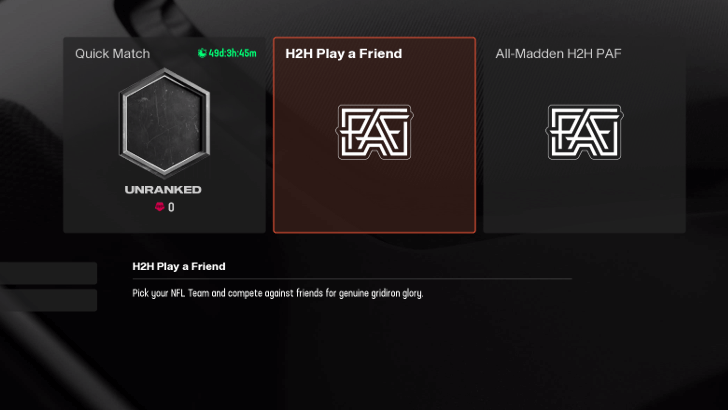Click the lower gray sidebar bar
The width and height of the screenshot is (728, 410).
48,300
